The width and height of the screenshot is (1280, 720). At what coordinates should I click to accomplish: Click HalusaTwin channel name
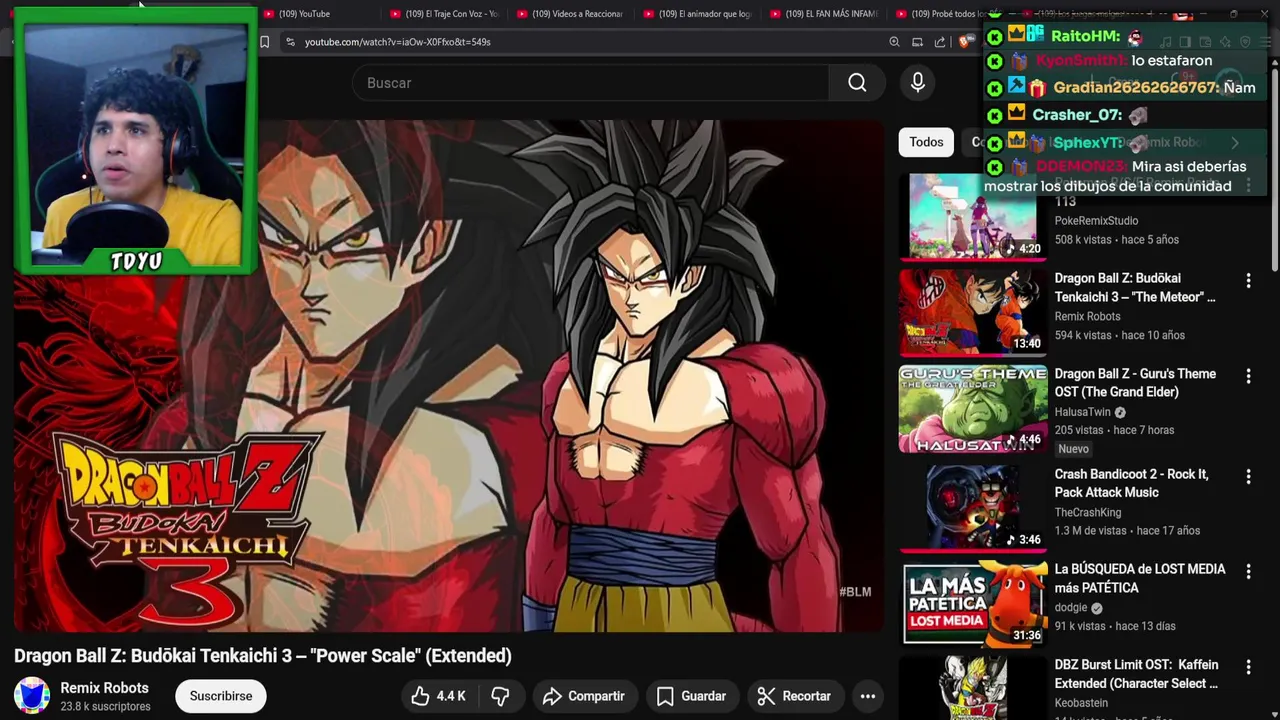click(1082, 412)
